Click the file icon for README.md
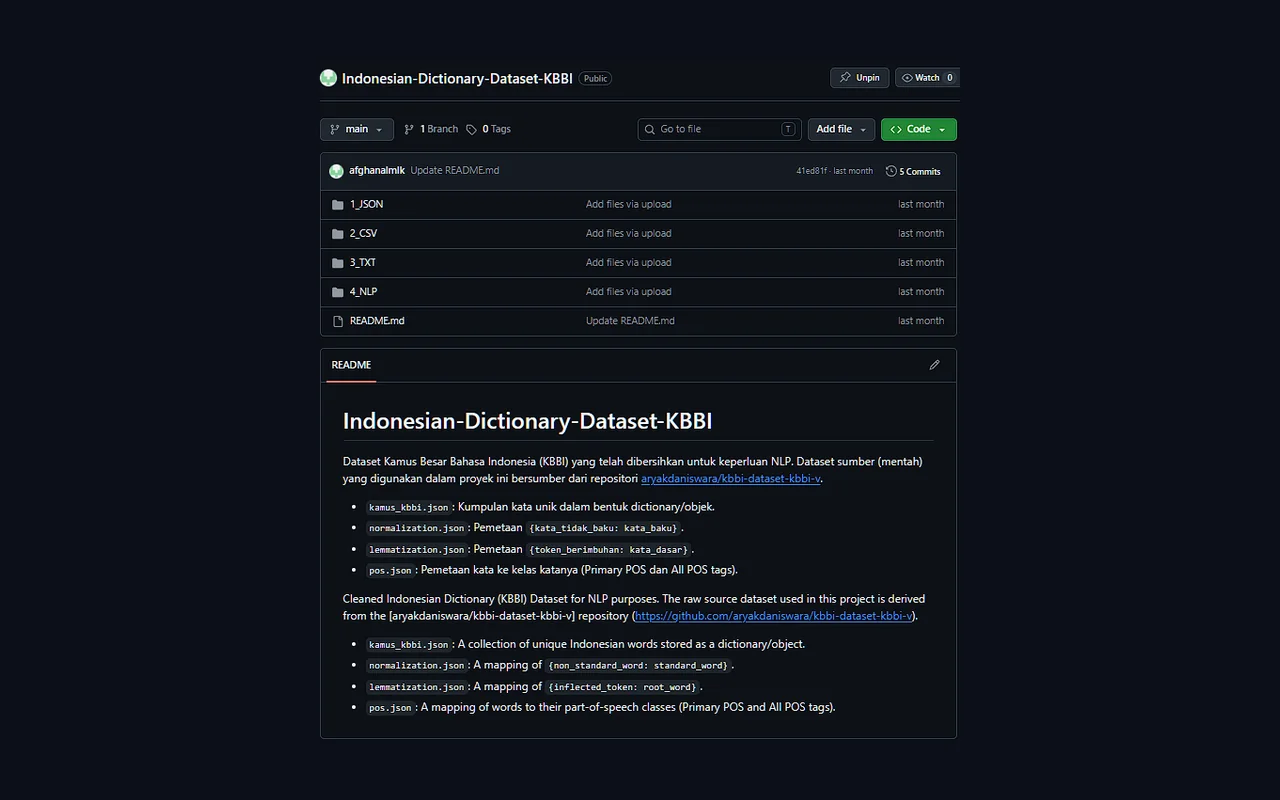The height and width of the screenshot is (800, 1280). 338,321
